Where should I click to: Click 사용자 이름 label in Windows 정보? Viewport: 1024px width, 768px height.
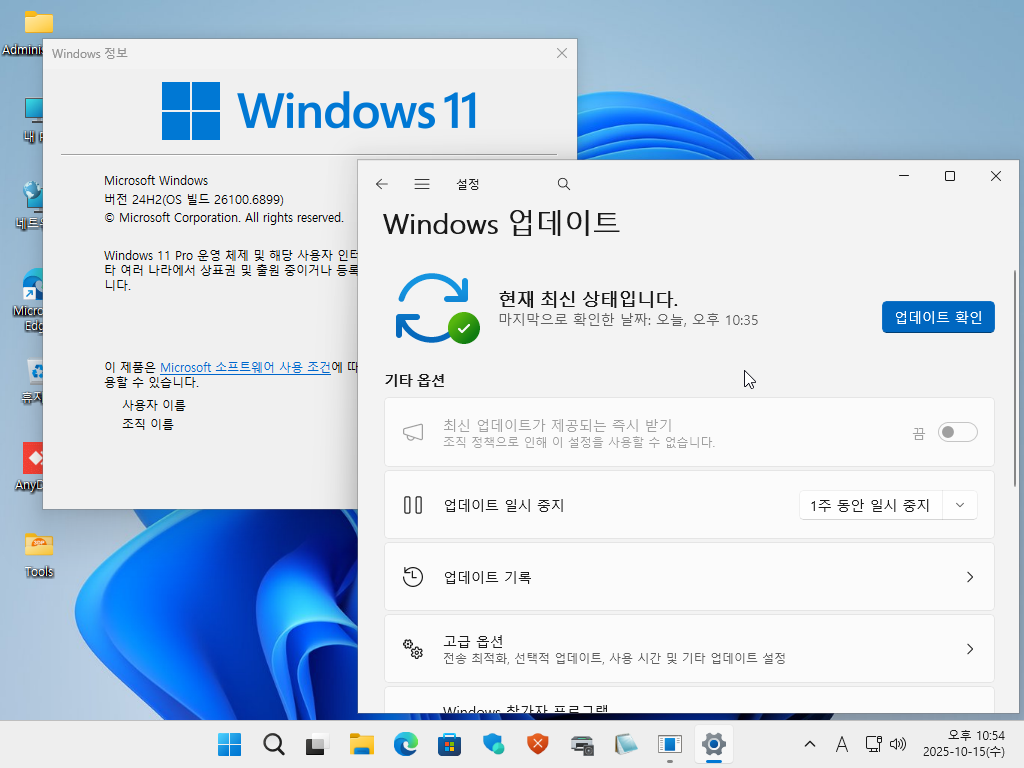pyautogui.click(x=154, y=406)
